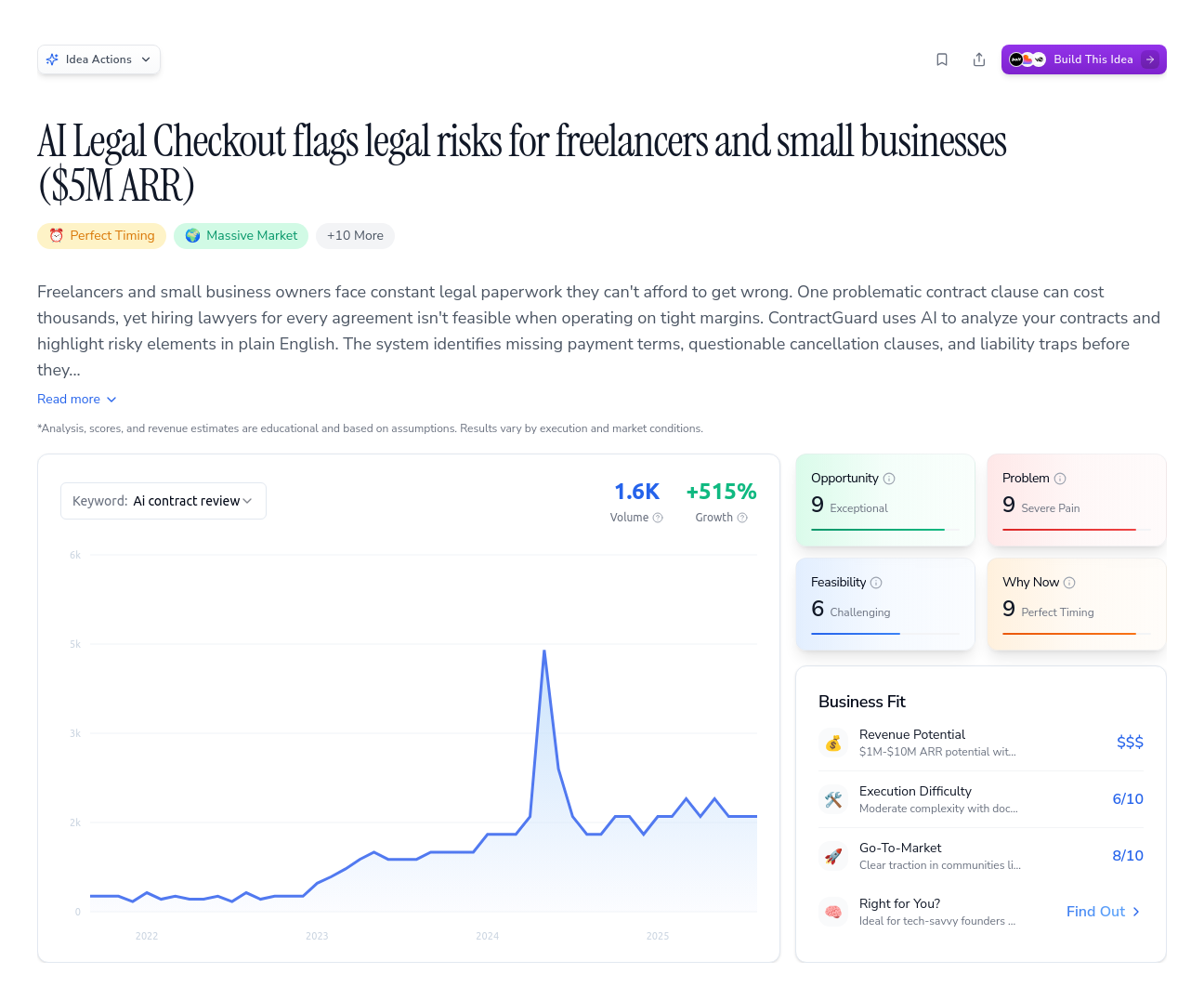Image resolution: width=1204 pixels, height=1000 pixels.
Task: Open the Go-To-Market row
Action: 980,856
